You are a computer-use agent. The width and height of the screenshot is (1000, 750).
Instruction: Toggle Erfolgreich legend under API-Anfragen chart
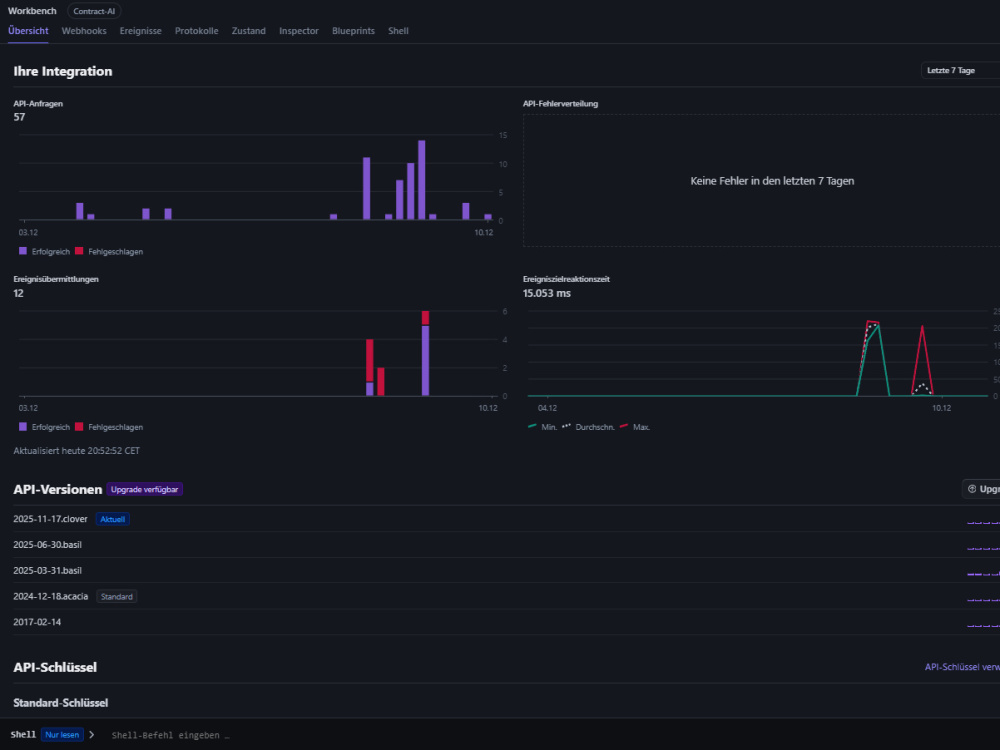(45, 251)
